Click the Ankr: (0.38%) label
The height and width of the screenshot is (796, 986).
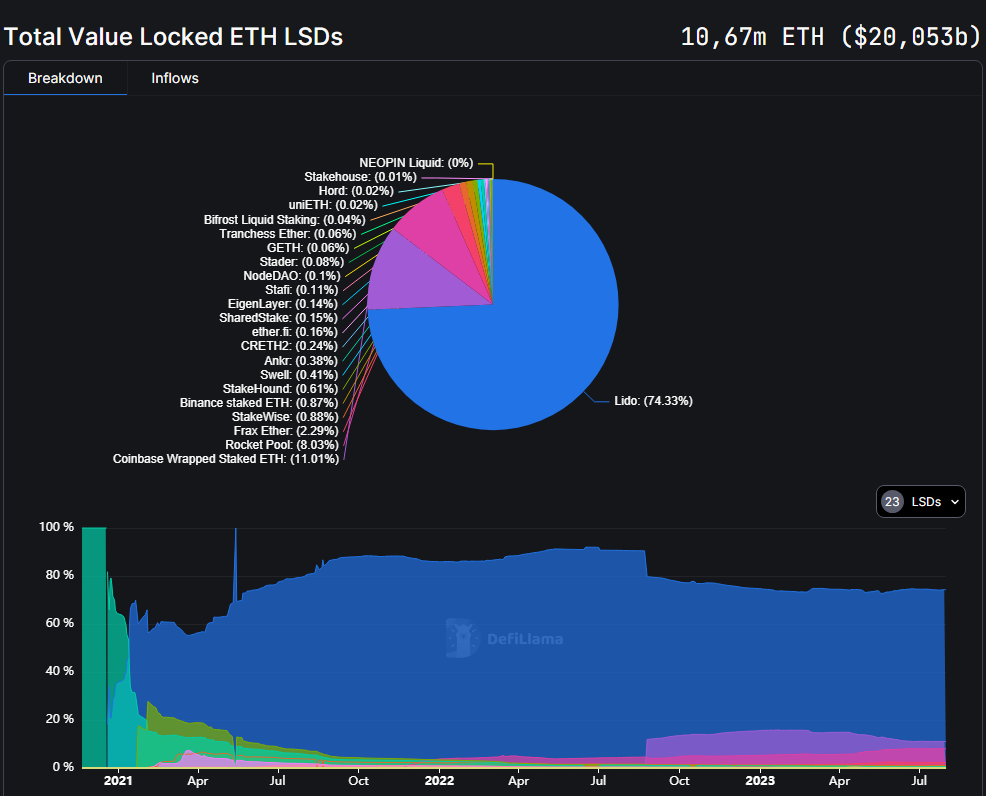[301, 361]
